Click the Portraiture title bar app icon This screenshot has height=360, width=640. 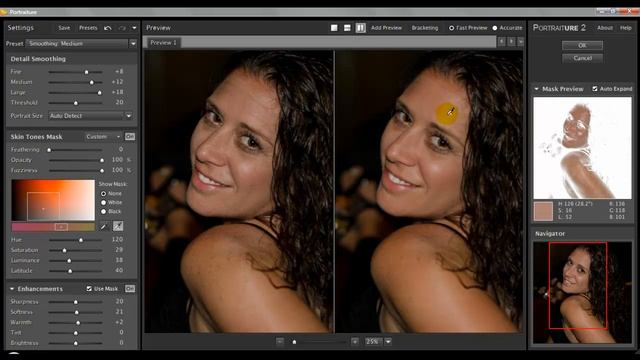tap(4, 12)
